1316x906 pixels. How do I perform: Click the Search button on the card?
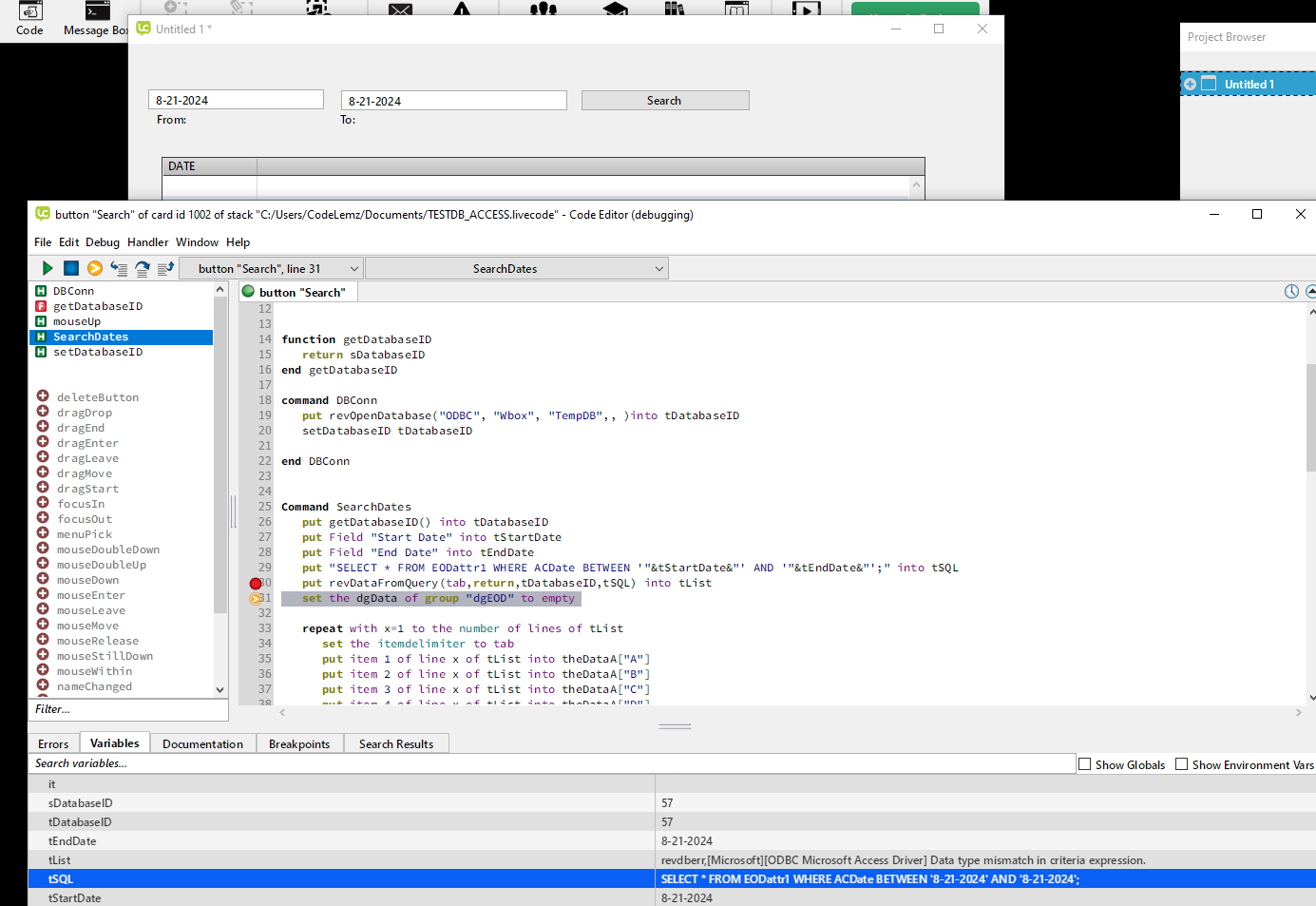[664, 101]
